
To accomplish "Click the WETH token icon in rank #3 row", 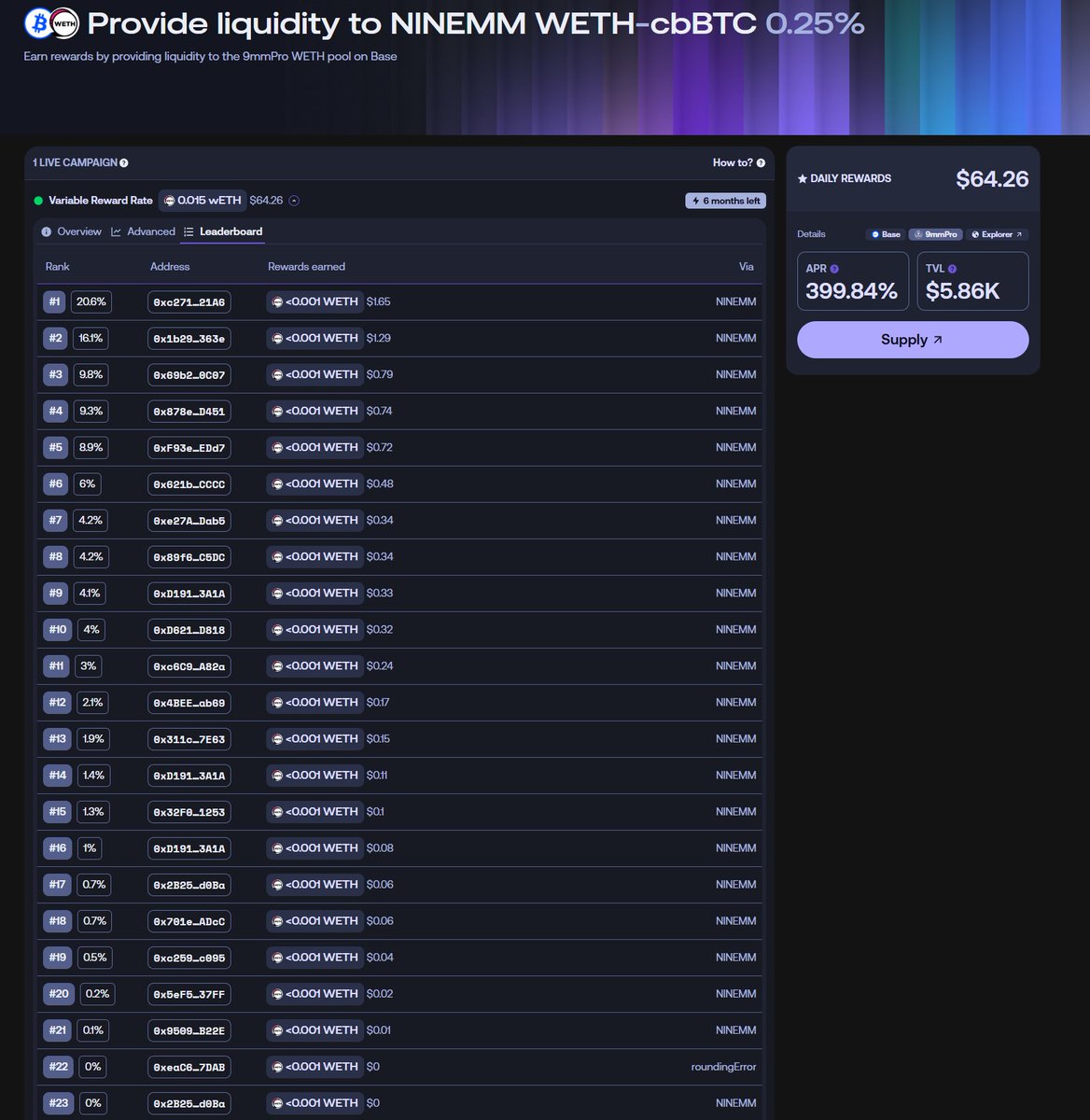I will click(x=276, y=374).
